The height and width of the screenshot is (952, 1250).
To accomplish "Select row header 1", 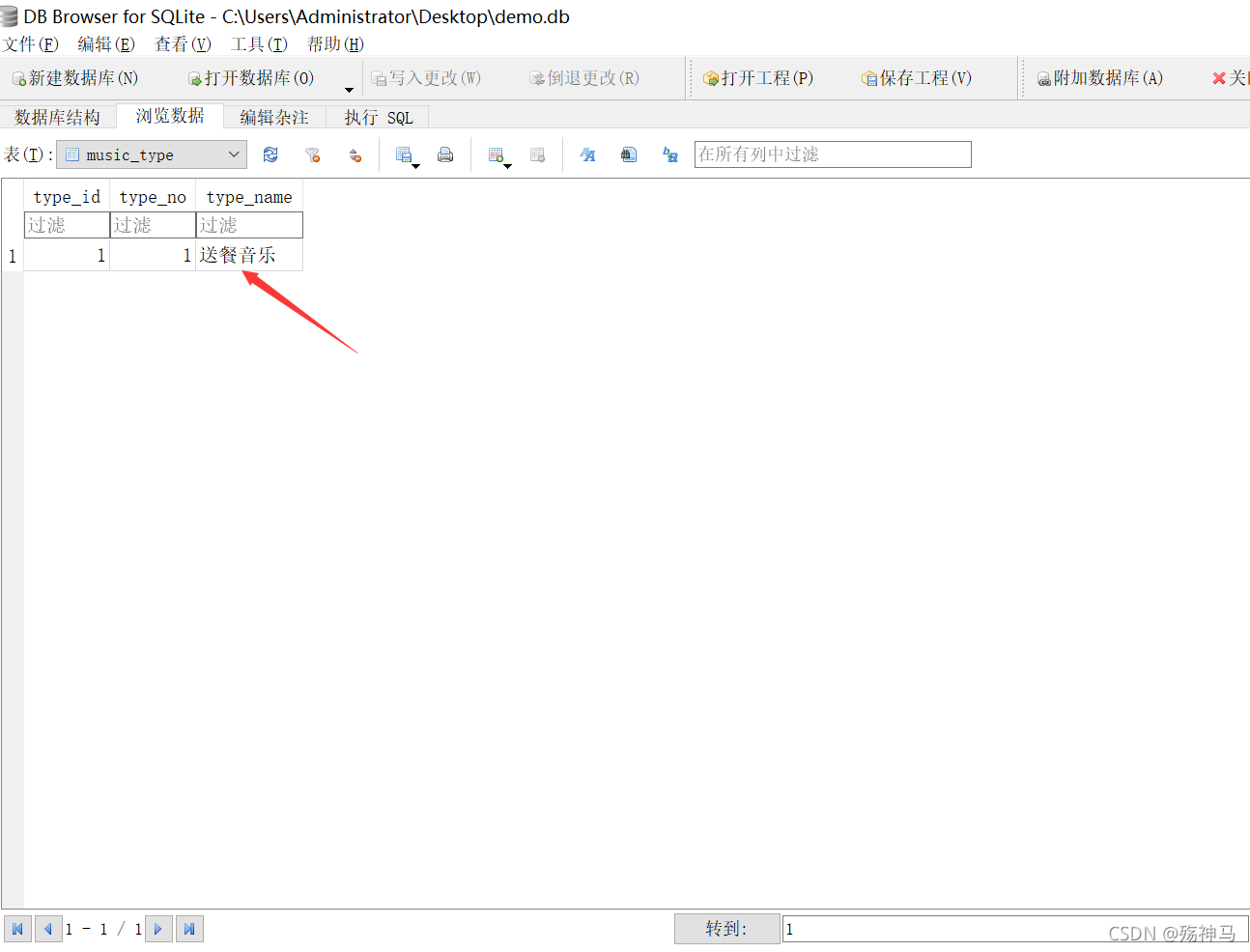I will pyautogui.click(x=13, y=256).
